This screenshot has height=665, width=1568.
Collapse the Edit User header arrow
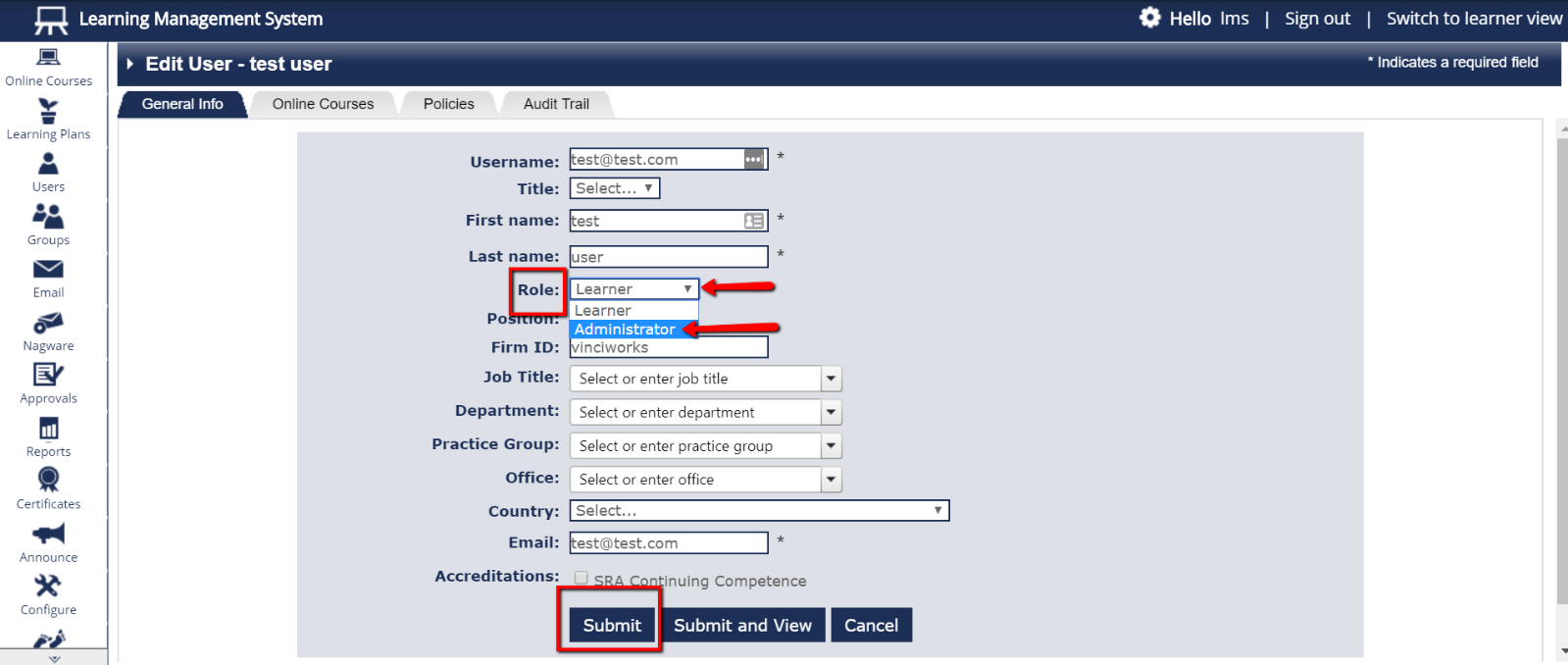(x=129, y=64)
